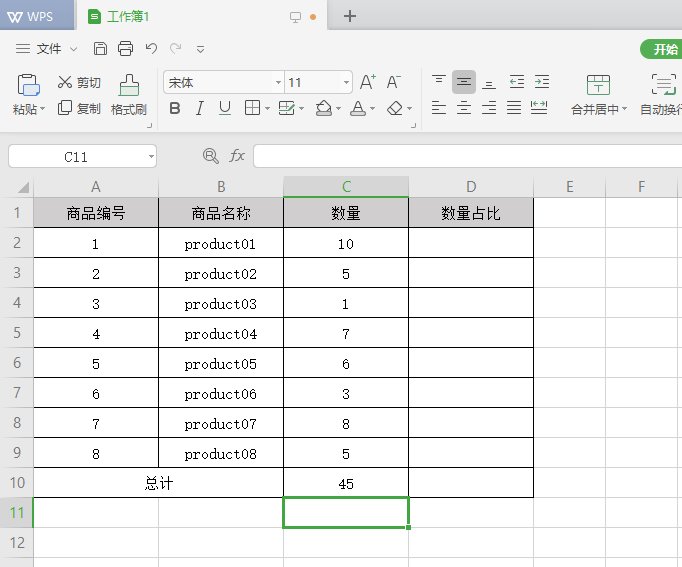The height and width of the screenshot is (567, 682).
Task: Click the fx insert function icon
Action: 237,156
